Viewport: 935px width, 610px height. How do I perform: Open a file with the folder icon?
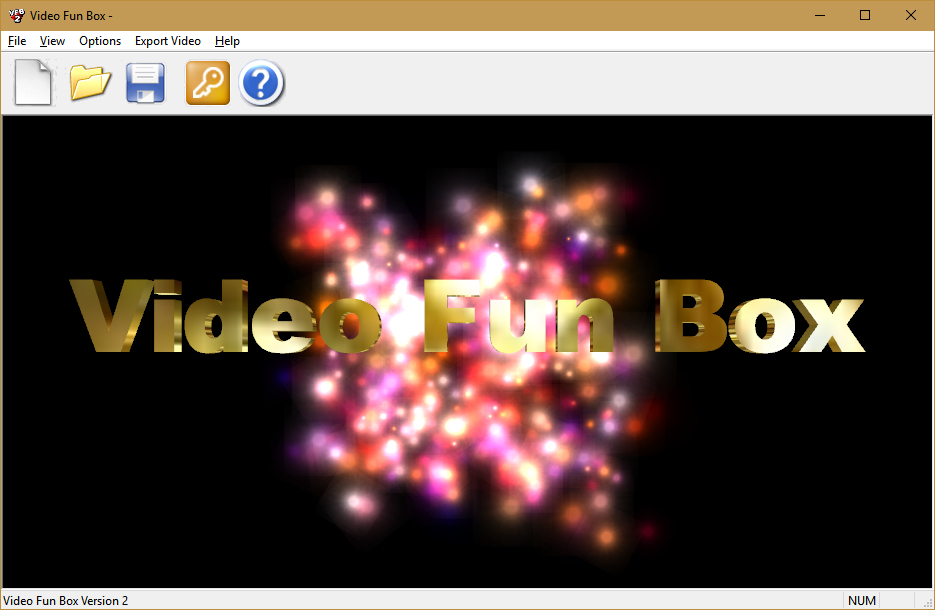tap(90, 83)
